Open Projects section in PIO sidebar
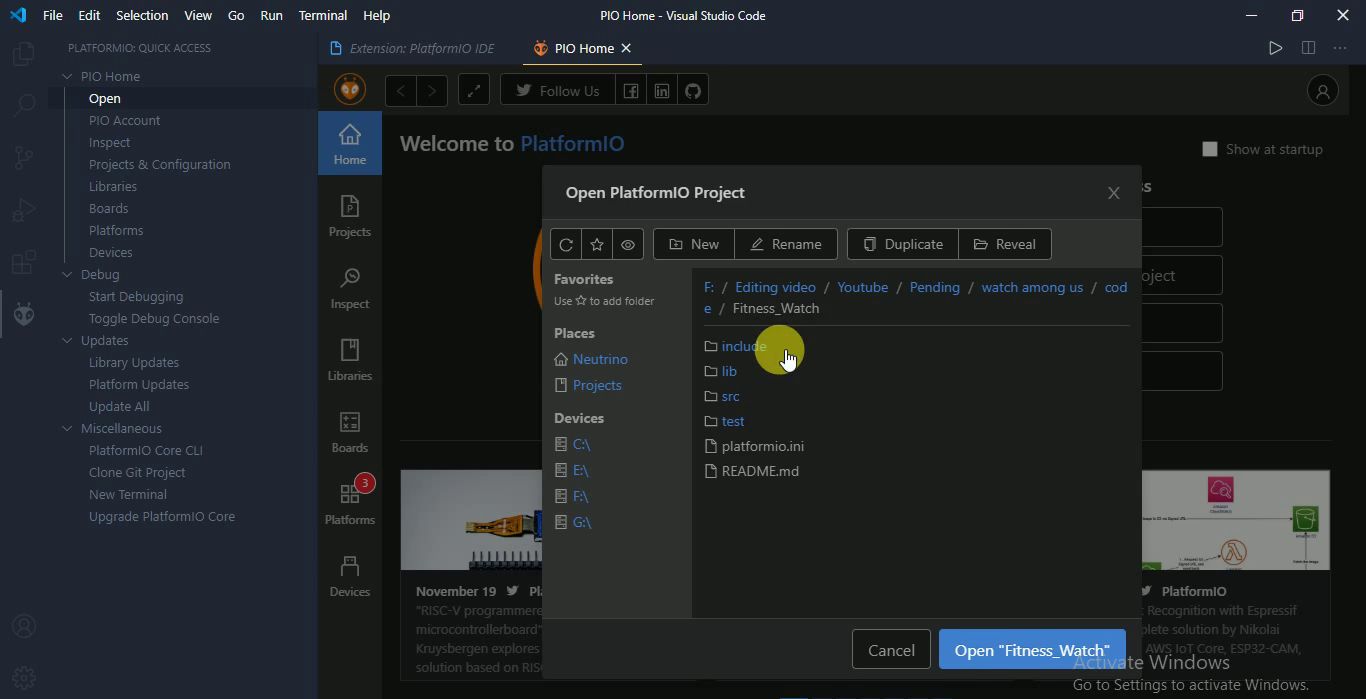Screen dimensions: 1366x699 350,215
